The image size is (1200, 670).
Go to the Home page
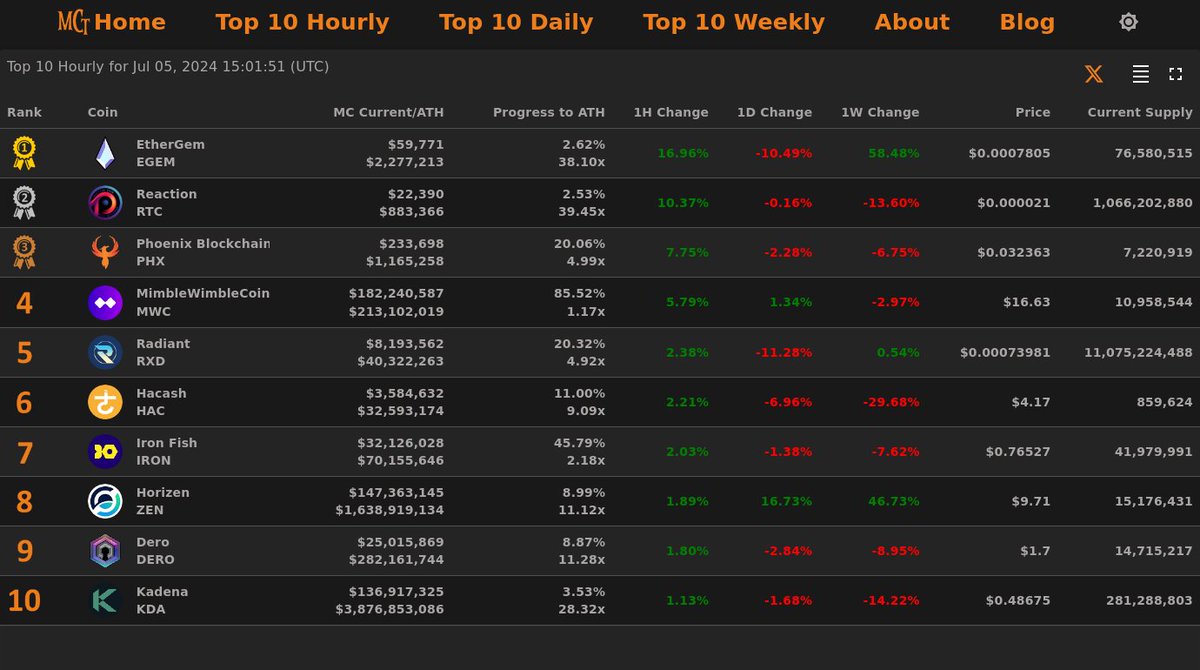(x=130, y=22)
